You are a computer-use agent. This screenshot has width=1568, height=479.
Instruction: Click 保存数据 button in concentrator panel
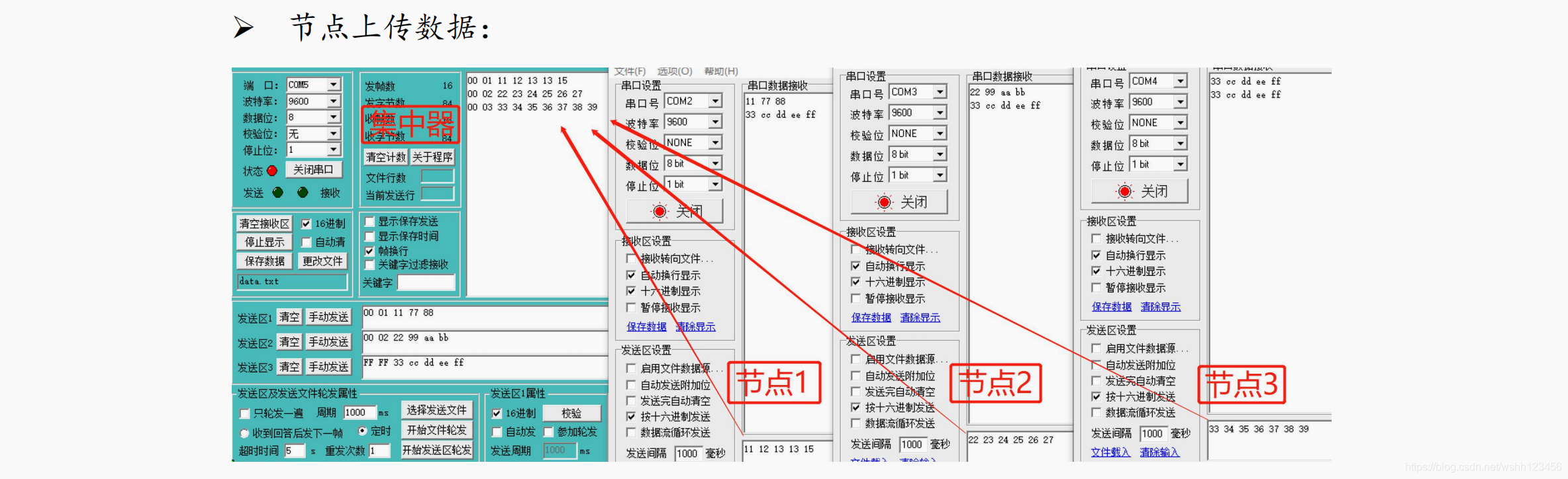(264, 261)
